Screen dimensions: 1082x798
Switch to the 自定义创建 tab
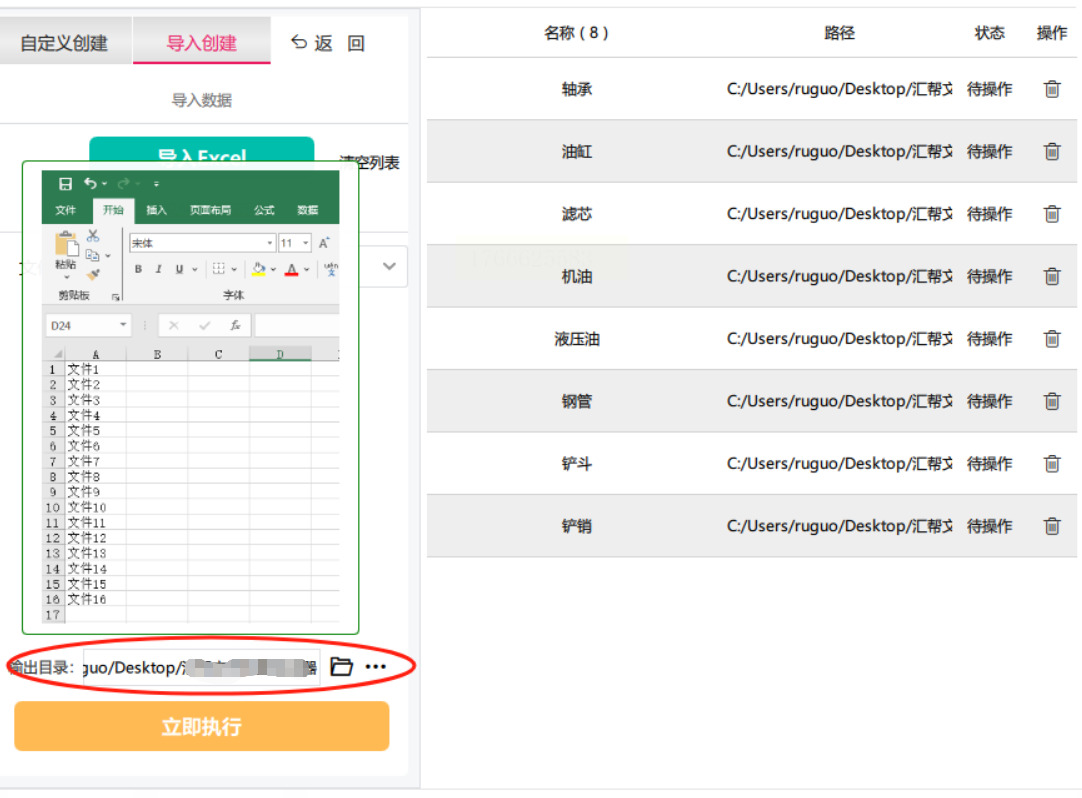point(64,43)
